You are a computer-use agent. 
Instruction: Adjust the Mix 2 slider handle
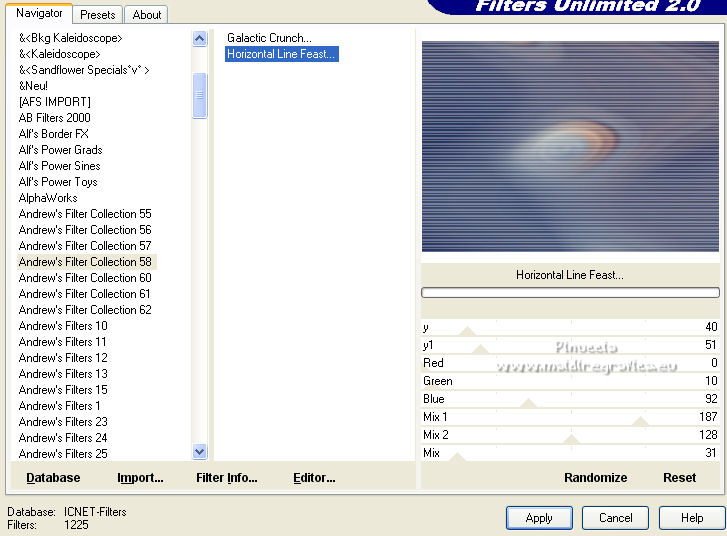[571, 439]
